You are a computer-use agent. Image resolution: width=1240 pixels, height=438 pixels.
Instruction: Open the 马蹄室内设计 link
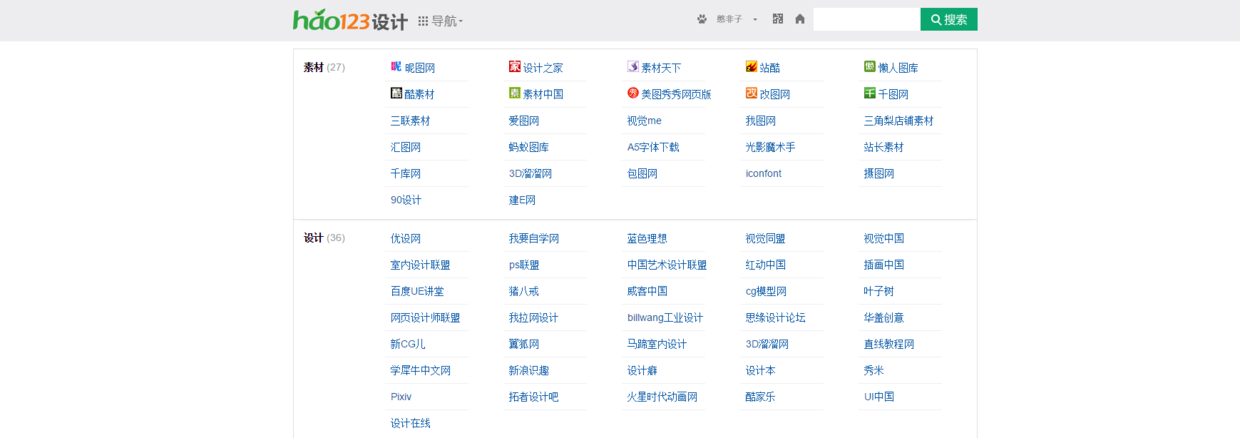pyautogui.click(x=657, y=344)
